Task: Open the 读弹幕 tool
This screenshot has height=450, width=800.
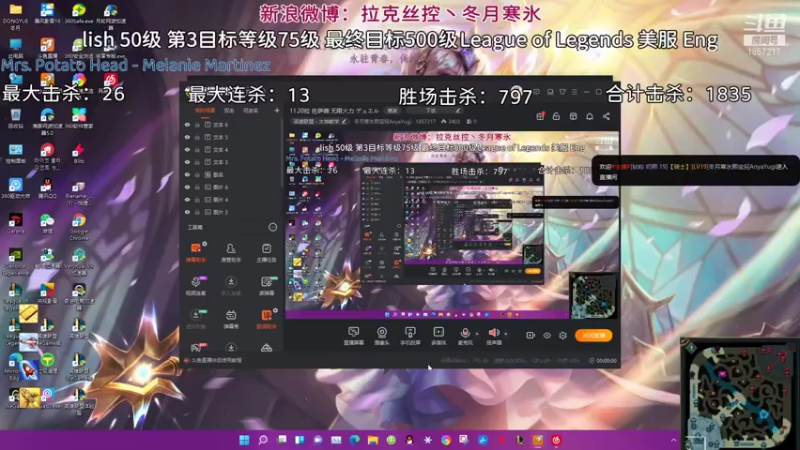Action: point(266,286)
